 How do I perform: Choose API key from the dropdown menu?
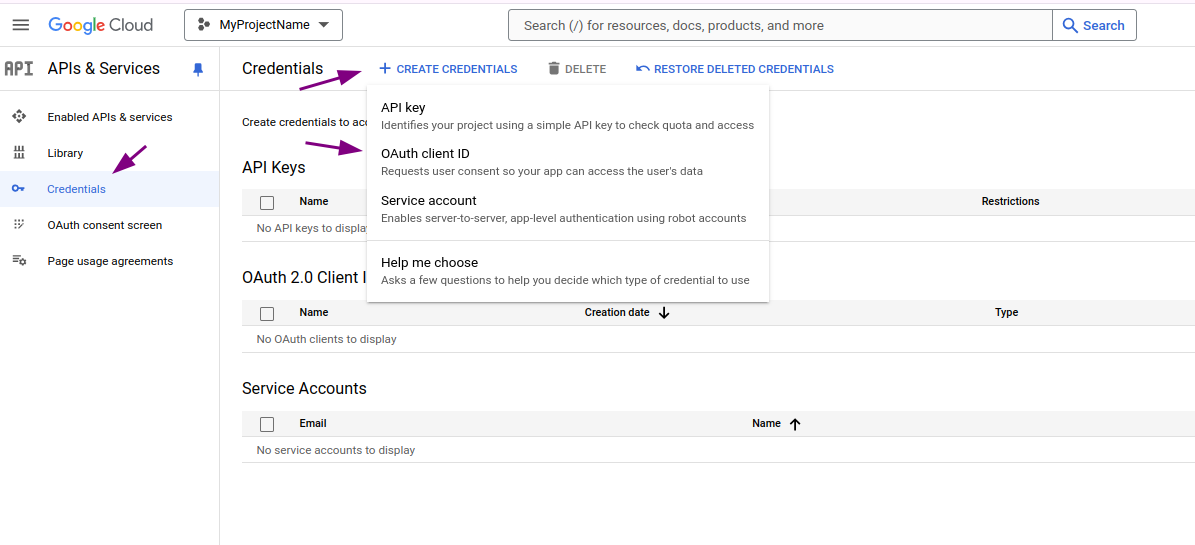coord(568,116)
